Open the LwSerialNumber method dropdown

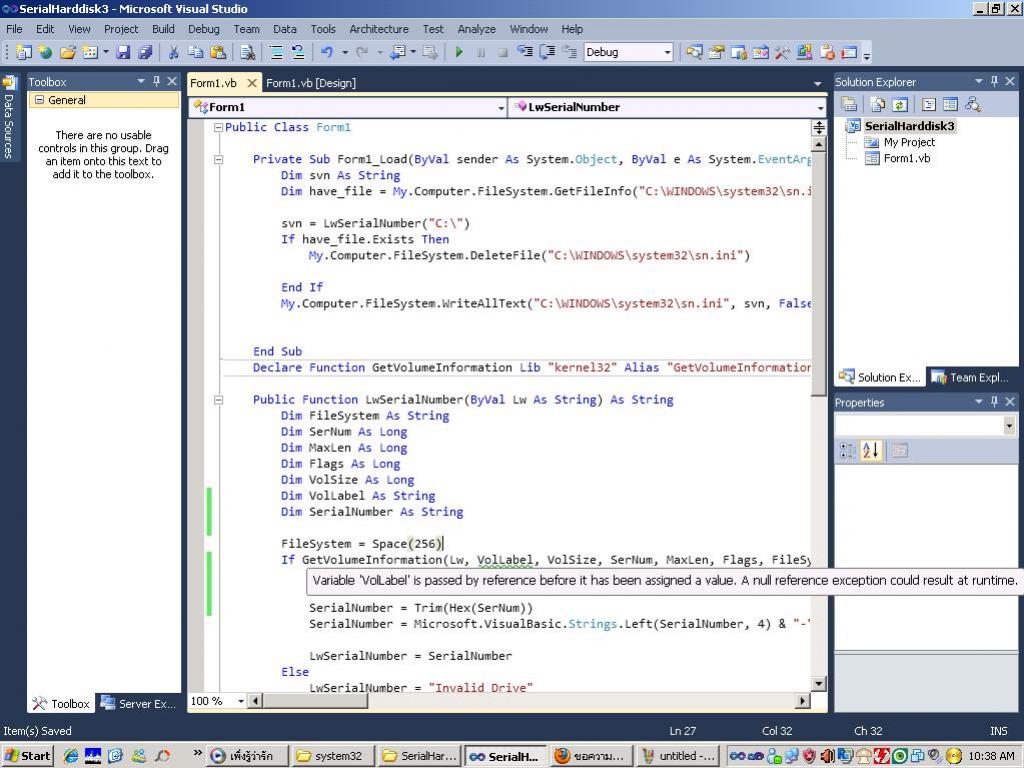[x=819, y=107]
